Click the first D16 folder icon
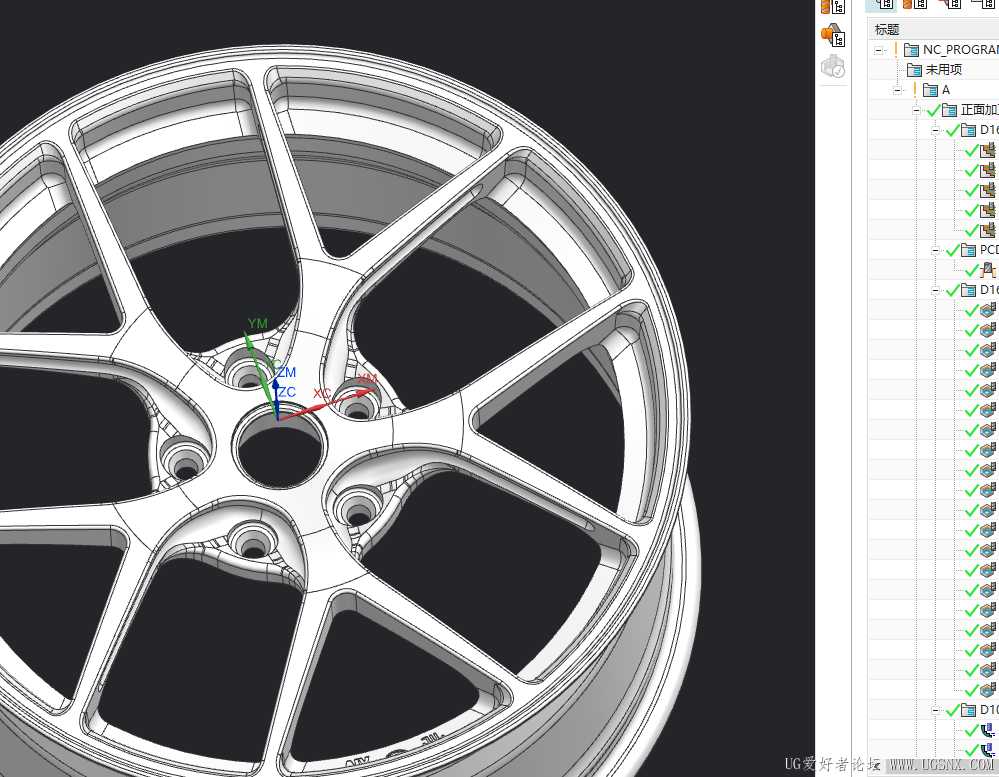Viewport: 999px width, 777px height. point(968,130)
